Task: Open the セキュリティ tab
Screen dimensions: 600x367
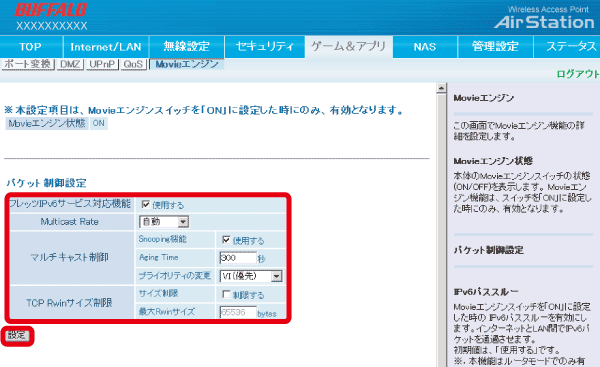Action: (x=265, y=47)
